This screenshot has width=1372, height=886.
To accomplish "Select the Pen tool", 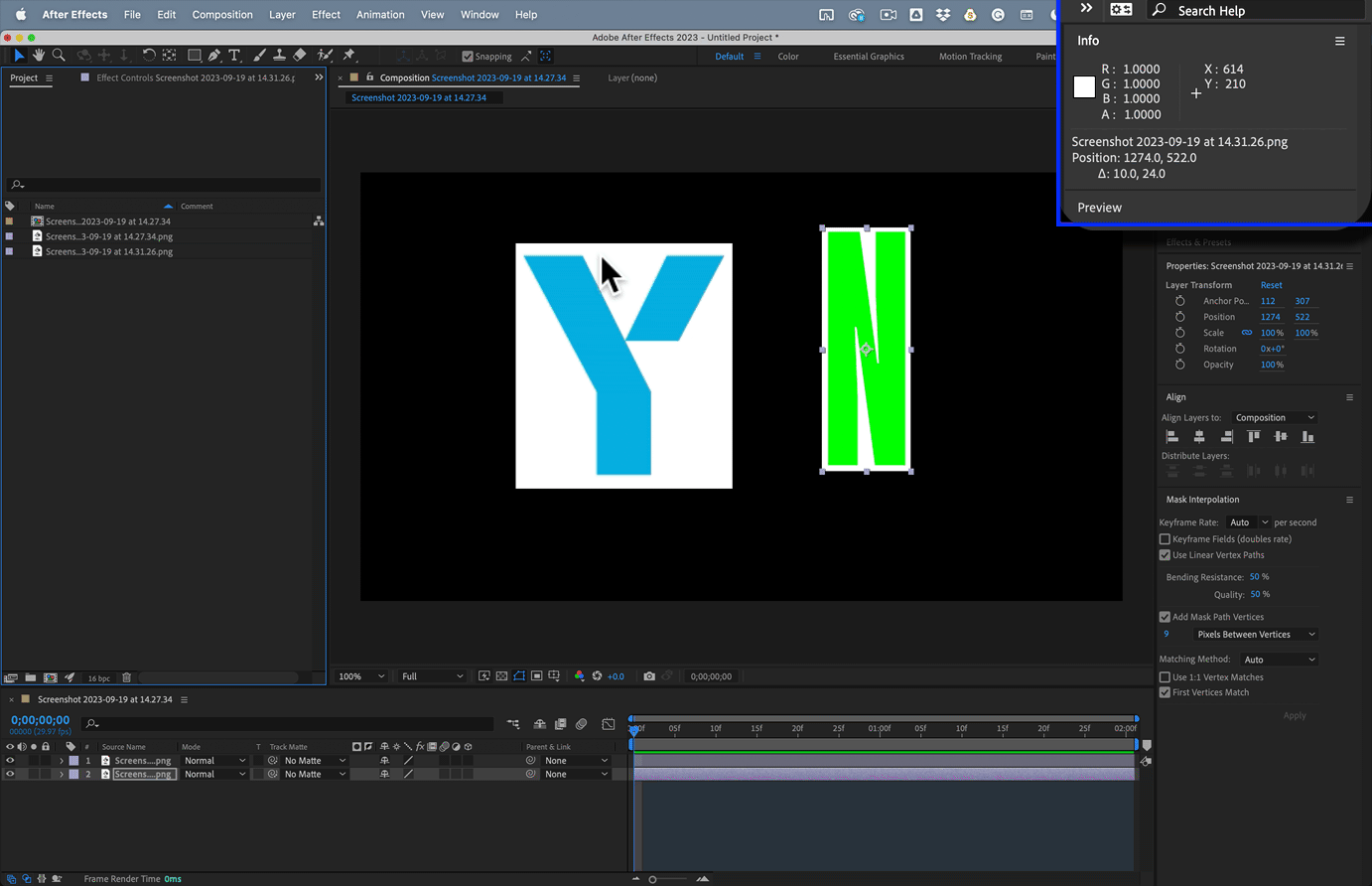I will [214, 56].
